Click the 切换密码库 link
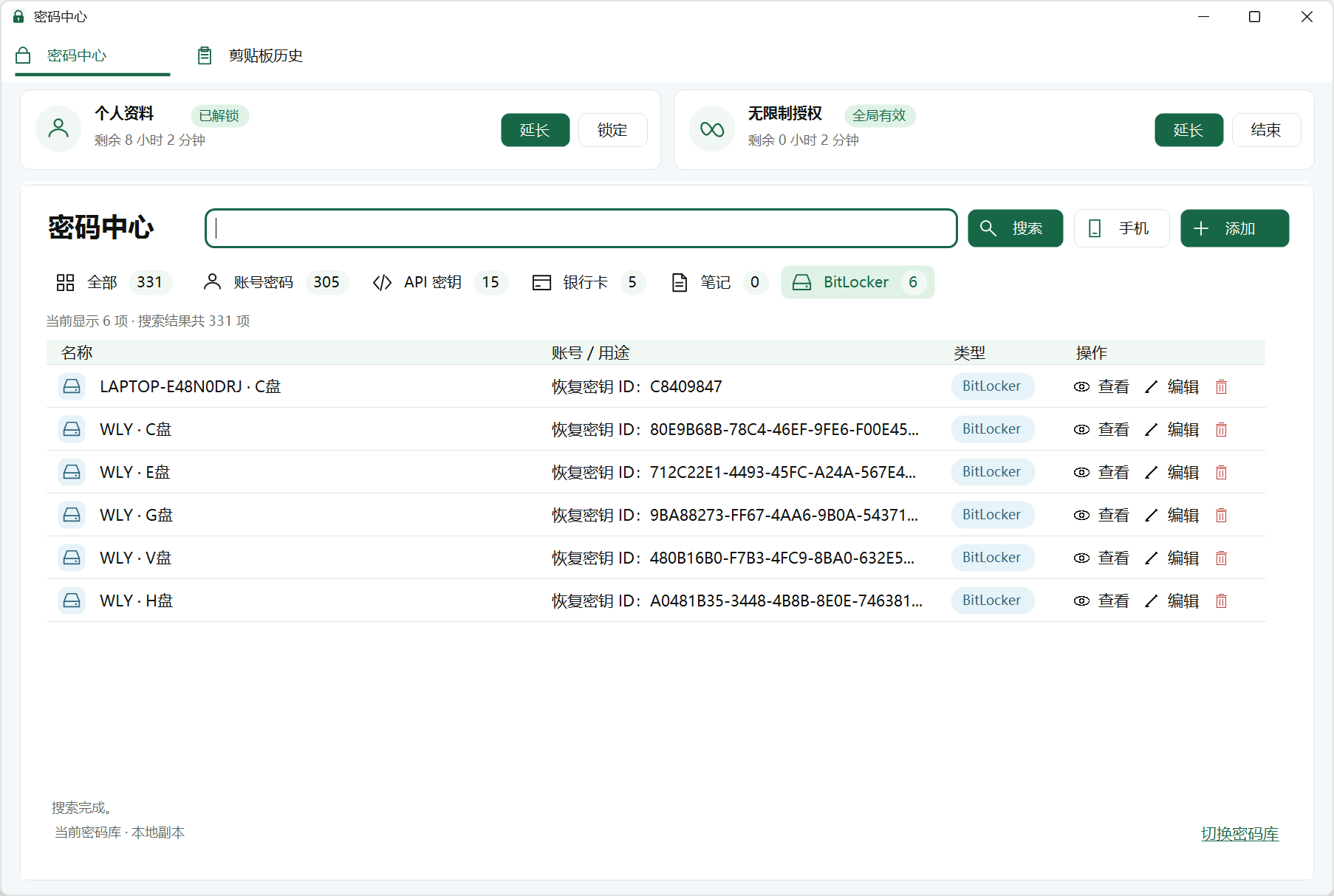Image resolution: width=1334 pixels, height=896 pixels. tap(1239, 834)
